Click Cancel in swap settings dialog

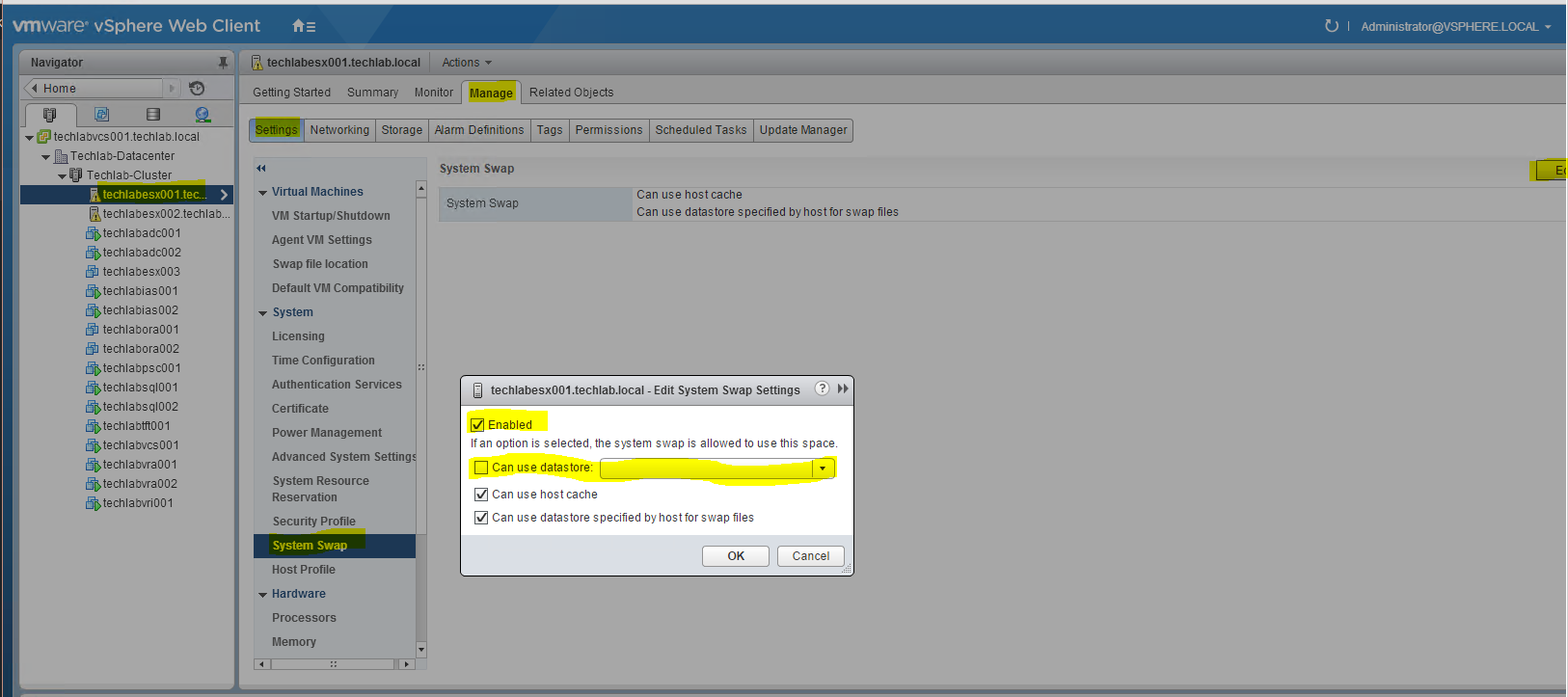coord(811,556)
